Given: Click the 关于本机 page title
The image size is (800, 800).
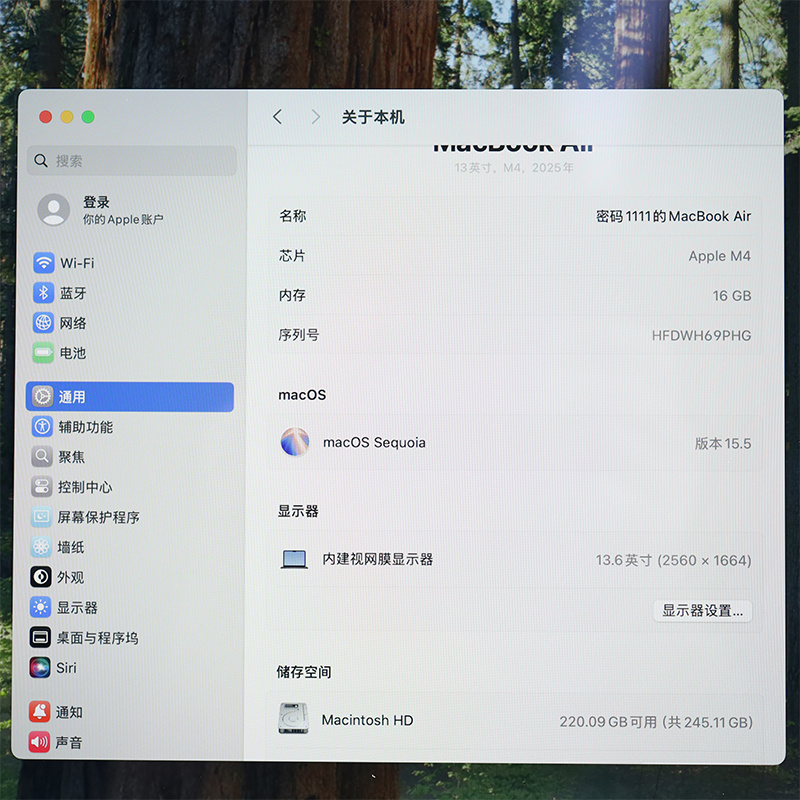Looking at the screenshot, I should click(x=373, y=117).
